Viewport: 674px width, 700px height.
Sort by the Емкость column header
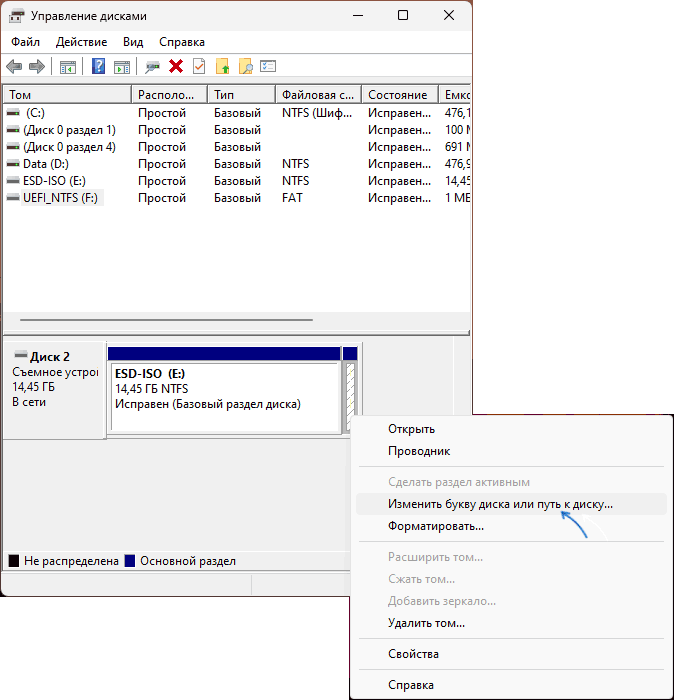[x=454, y=95]
